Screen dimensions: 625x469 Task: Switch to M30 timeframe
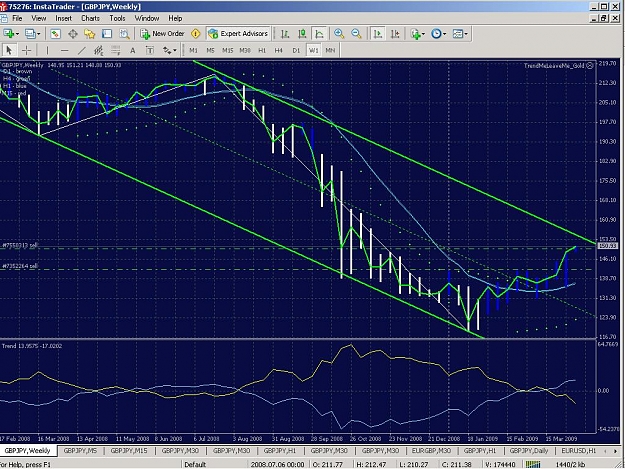pos(245,50)
